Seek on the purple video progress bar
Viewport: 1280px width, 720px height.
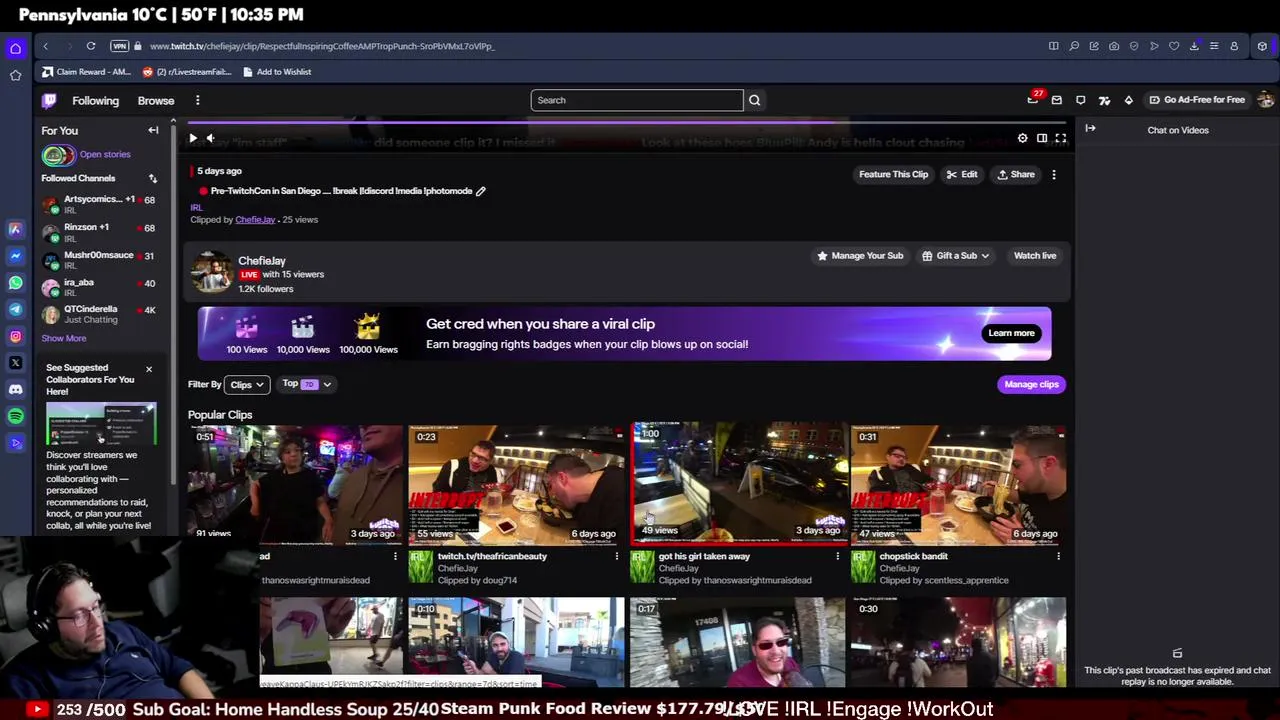pyautogui.click(x=627, y=123)
